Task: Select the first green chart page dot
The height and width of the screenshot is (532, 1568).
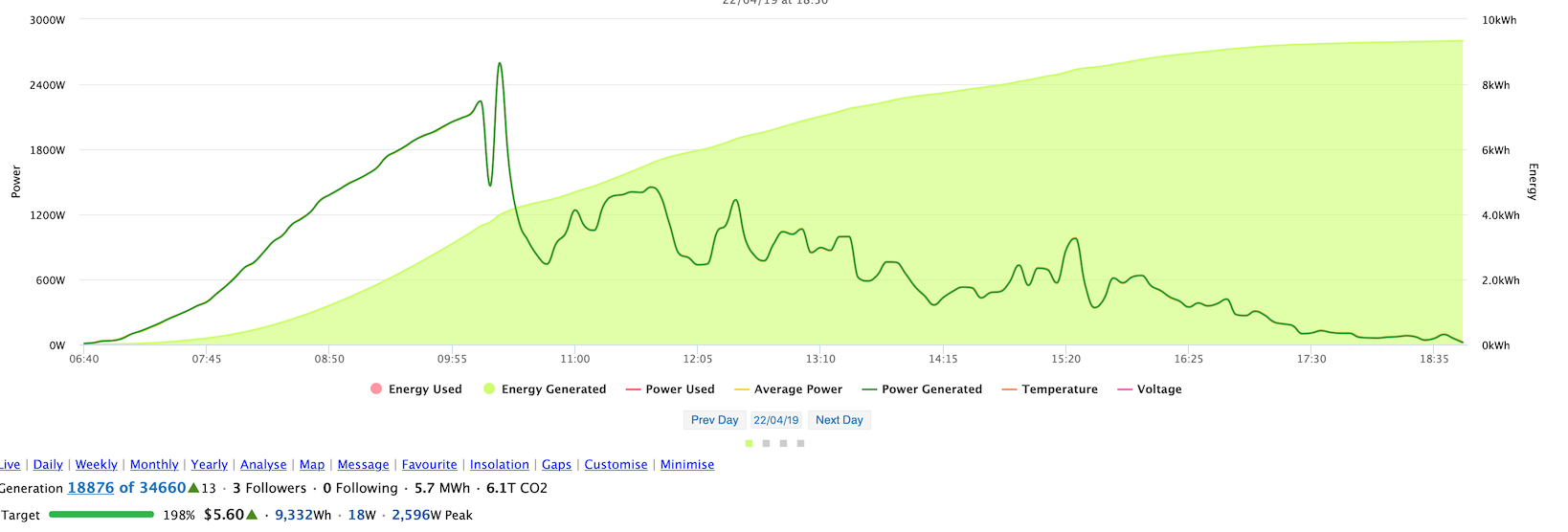Action: [x=749, y=443]
